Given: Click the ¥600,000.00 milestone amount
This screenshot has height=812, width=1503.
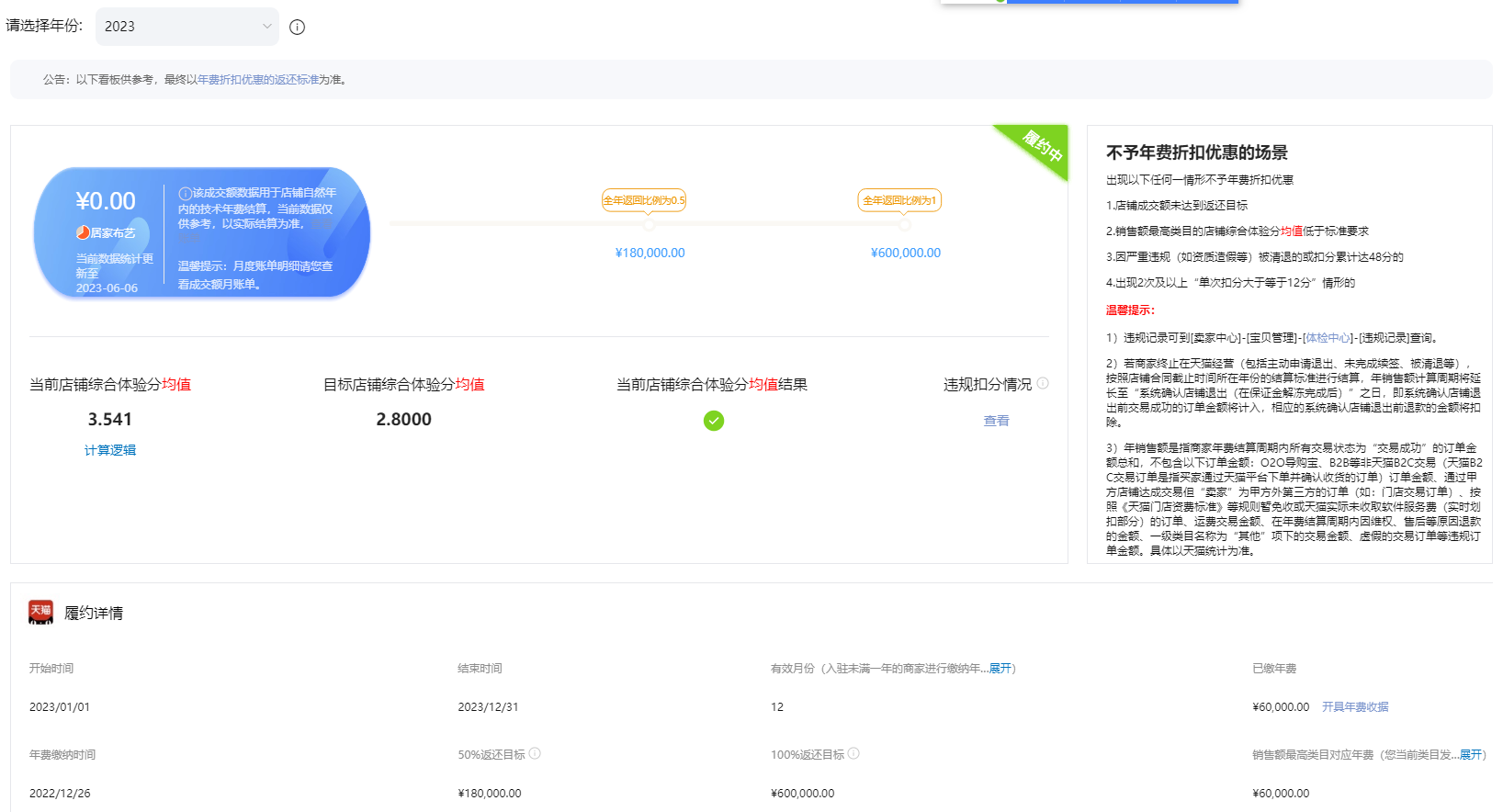Looking at the screenshot, I should pyautogui.click(x=906, y=253).
